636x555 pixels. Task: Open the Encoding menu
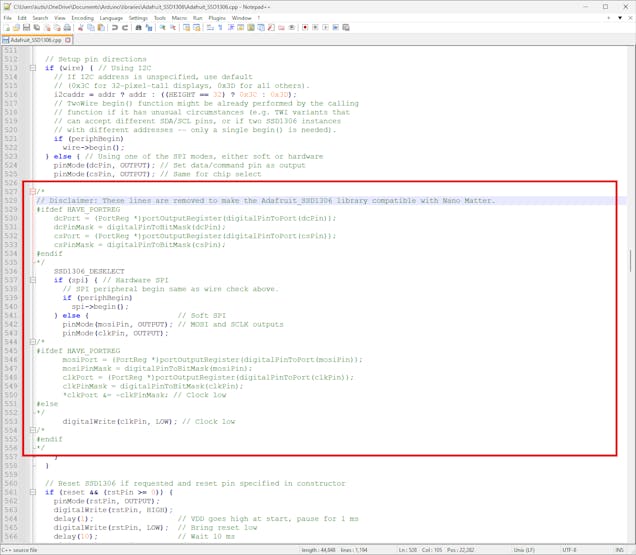tap(82, 18)
